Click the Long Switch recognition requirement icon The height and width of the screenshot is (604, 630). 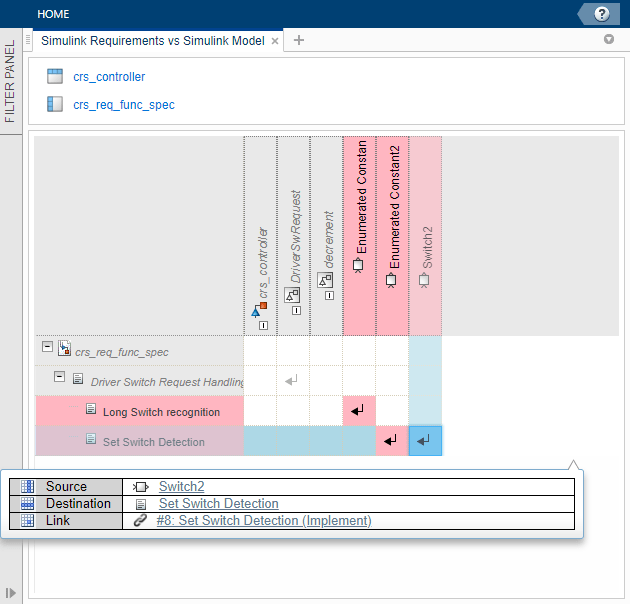91,409
